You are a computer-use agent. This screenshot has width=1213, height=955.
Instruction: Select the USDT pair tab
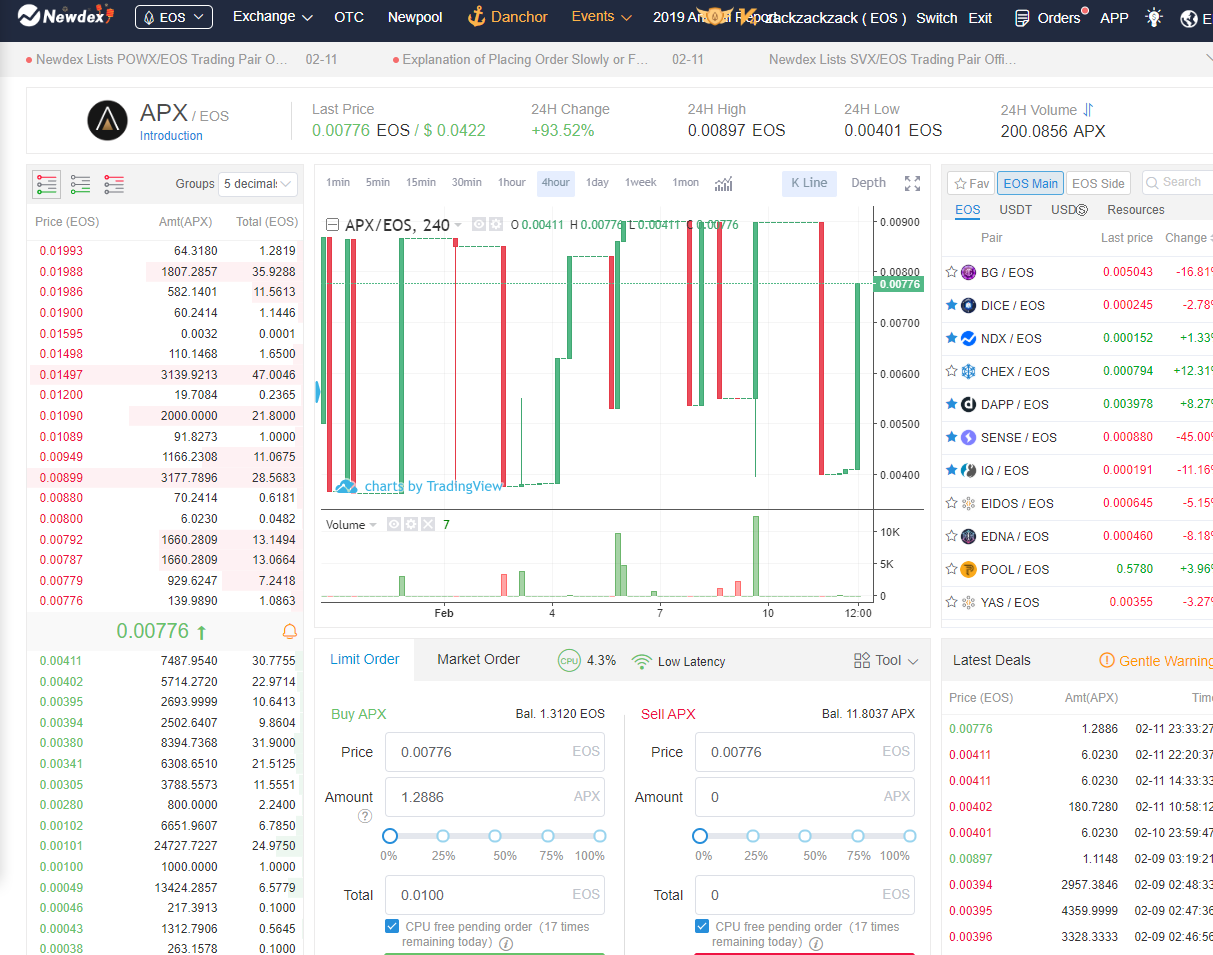click(x=1016, y=210)
